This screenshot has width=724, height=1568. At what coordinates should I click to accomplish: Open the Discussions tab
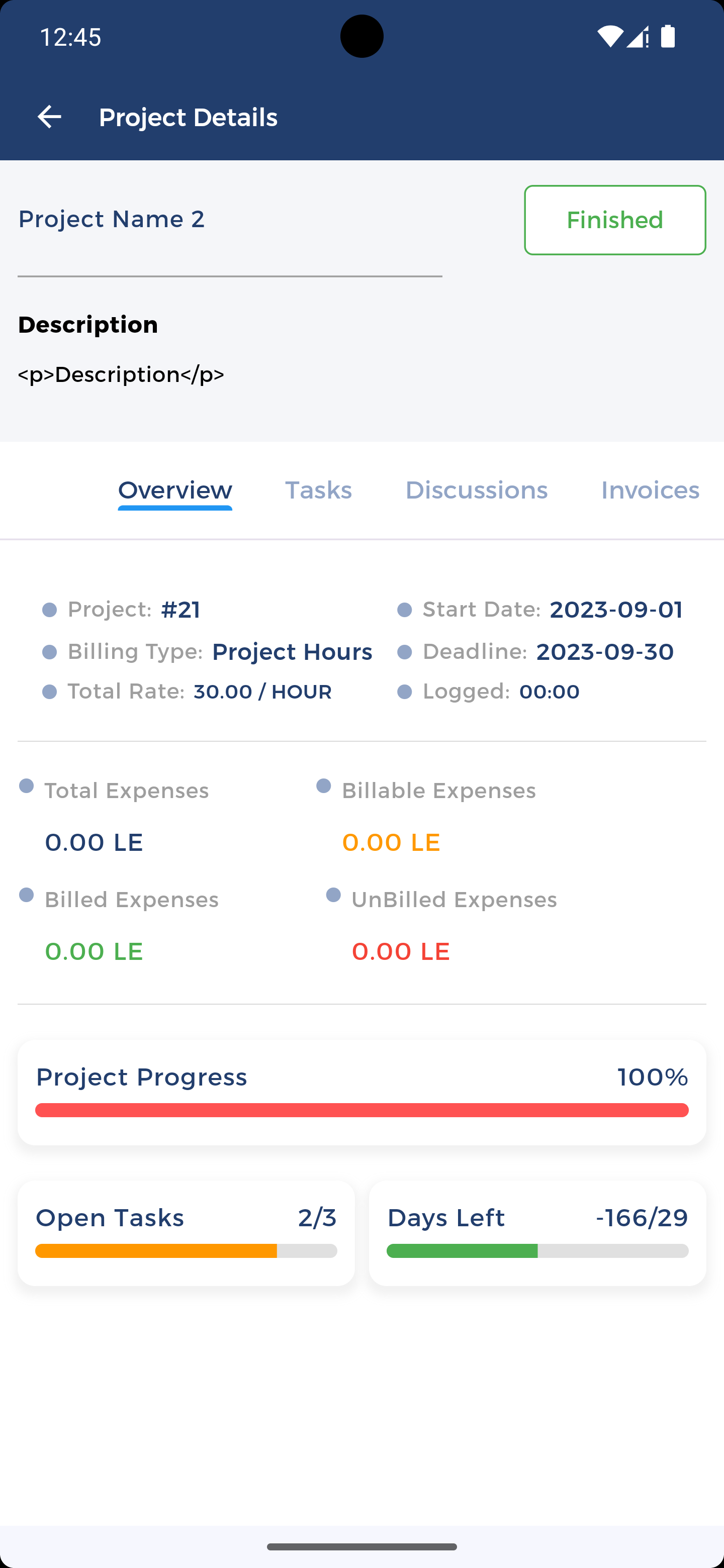tap(476, 490)
